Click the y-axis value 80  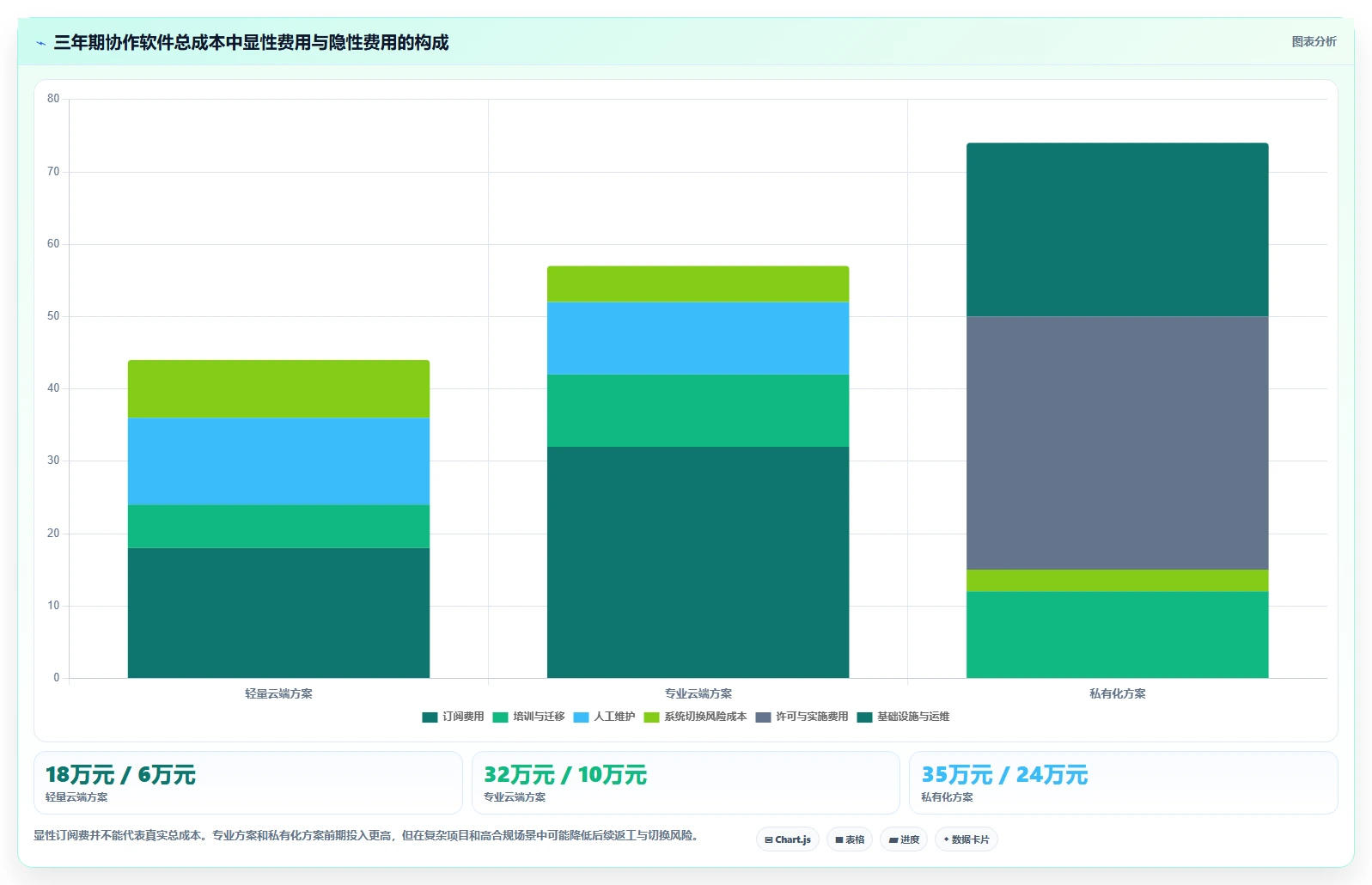point(53,99)
